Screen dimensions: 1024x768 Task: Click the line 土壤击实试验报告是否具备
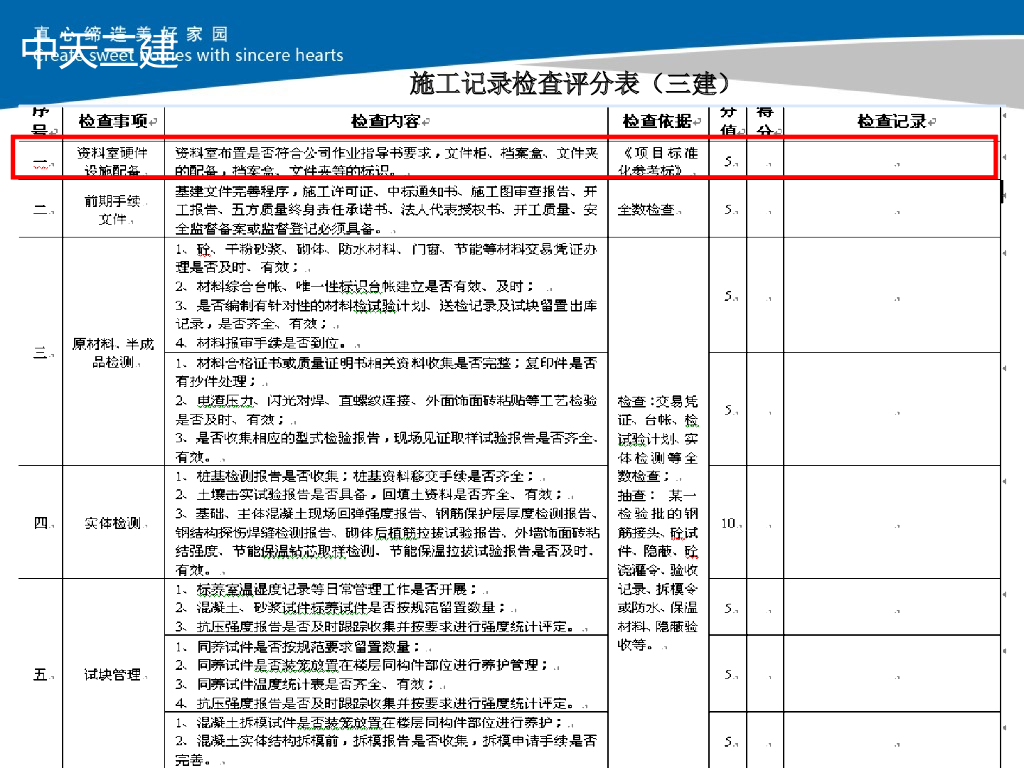point(368,494)
